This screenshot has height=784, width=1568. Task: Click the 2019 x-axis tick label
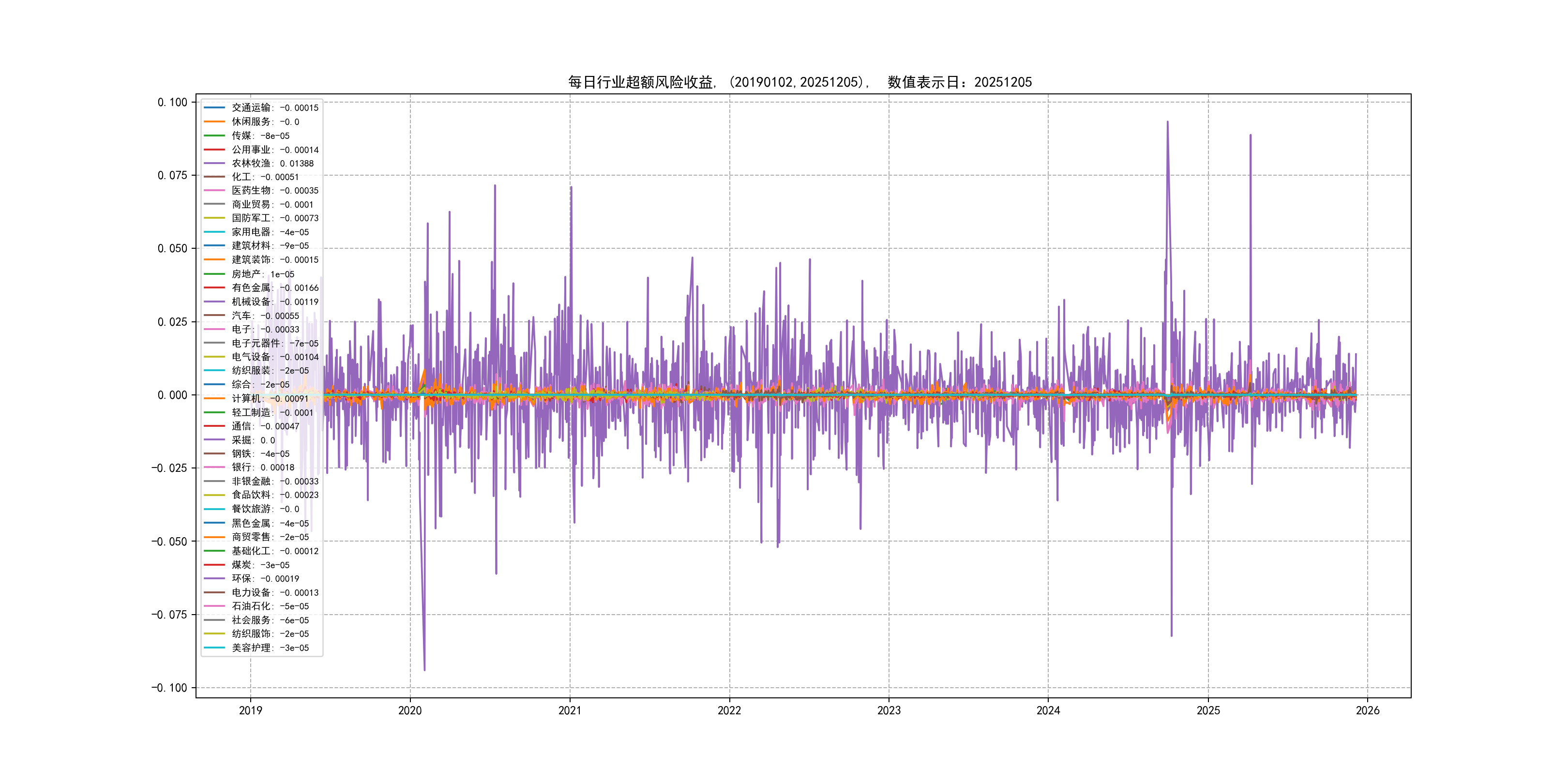point(250,710)
